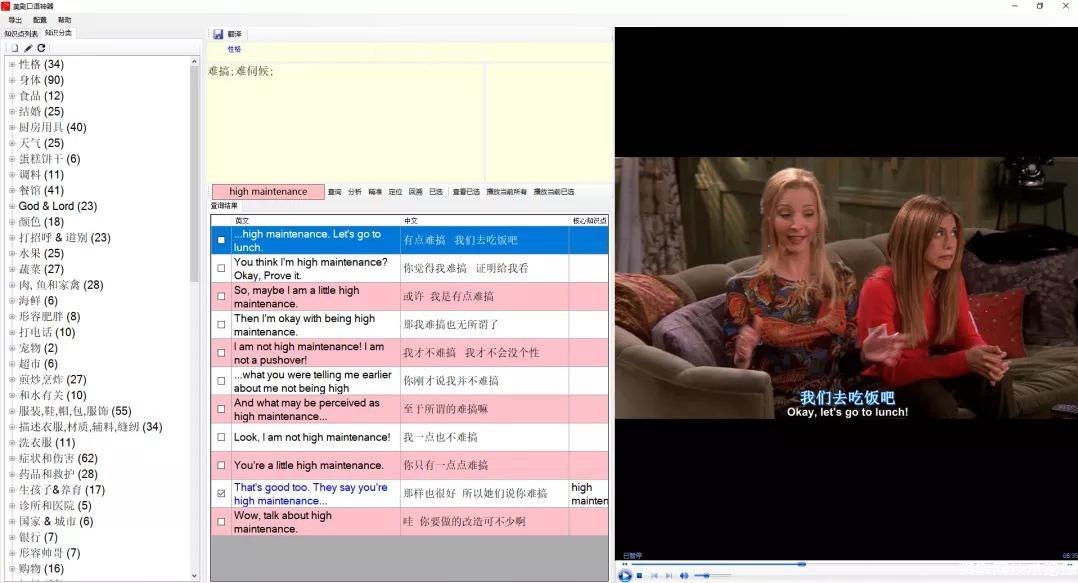Click the 性格 label in the yellow panel

(234, 50)
